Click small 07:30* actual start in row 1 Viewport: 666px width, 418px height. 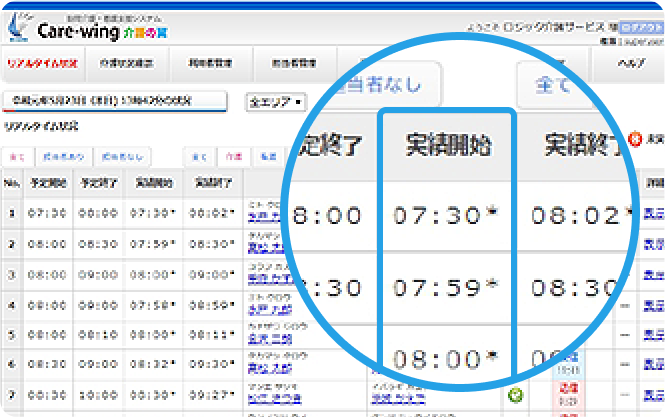153,213
